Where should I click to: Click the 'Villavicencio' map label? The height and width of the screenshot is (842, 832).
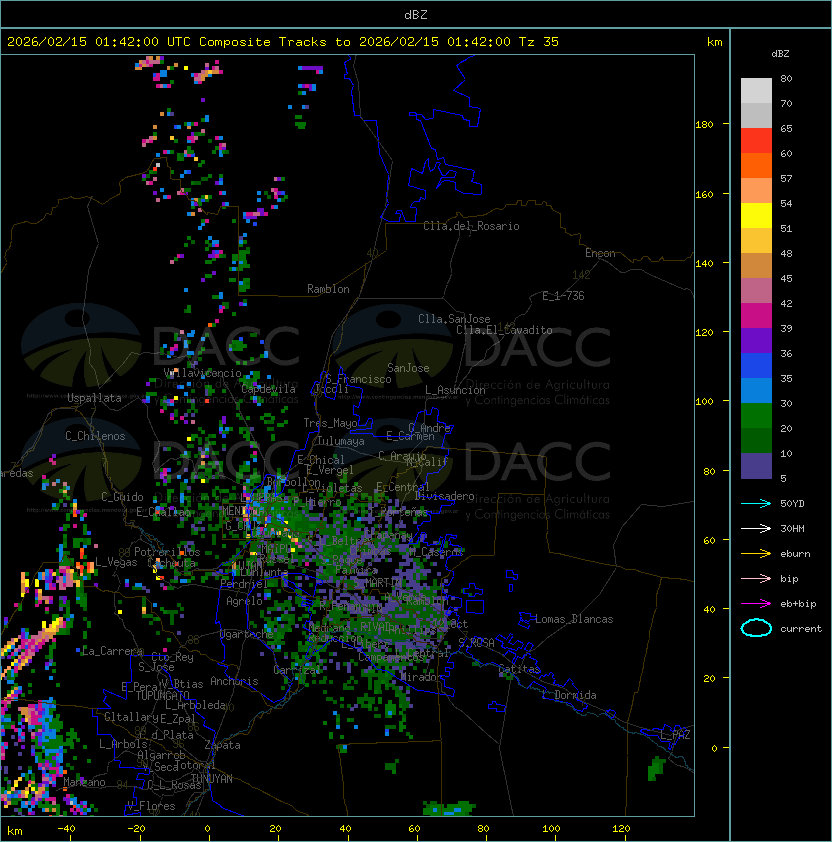click(x=202, y=373)
